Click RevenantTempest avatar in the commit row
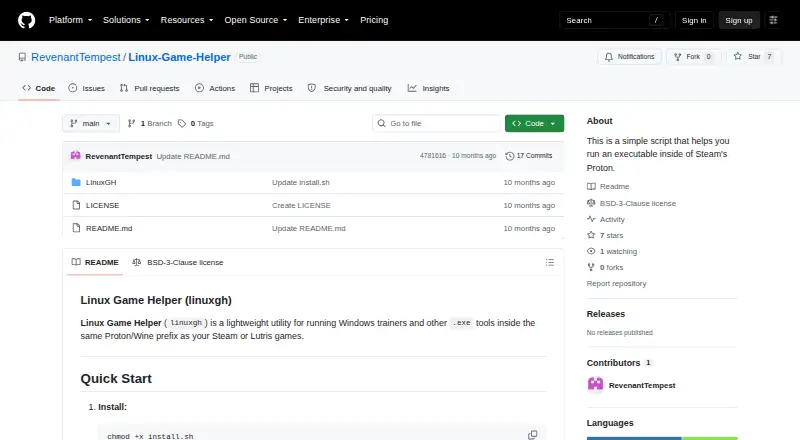Viewport: 800px width, 440px height. coord(76,156)
